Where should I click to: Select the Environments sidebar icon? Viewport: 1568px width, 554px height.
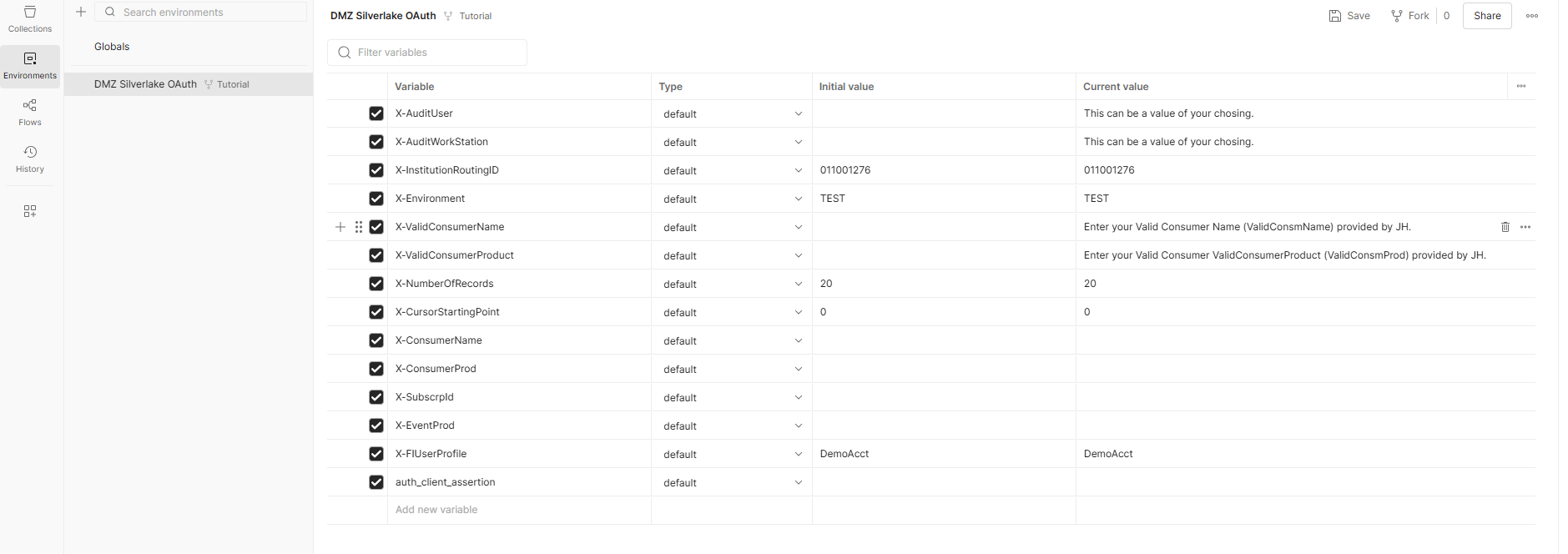pyautogui.click(x=29, y=63)
